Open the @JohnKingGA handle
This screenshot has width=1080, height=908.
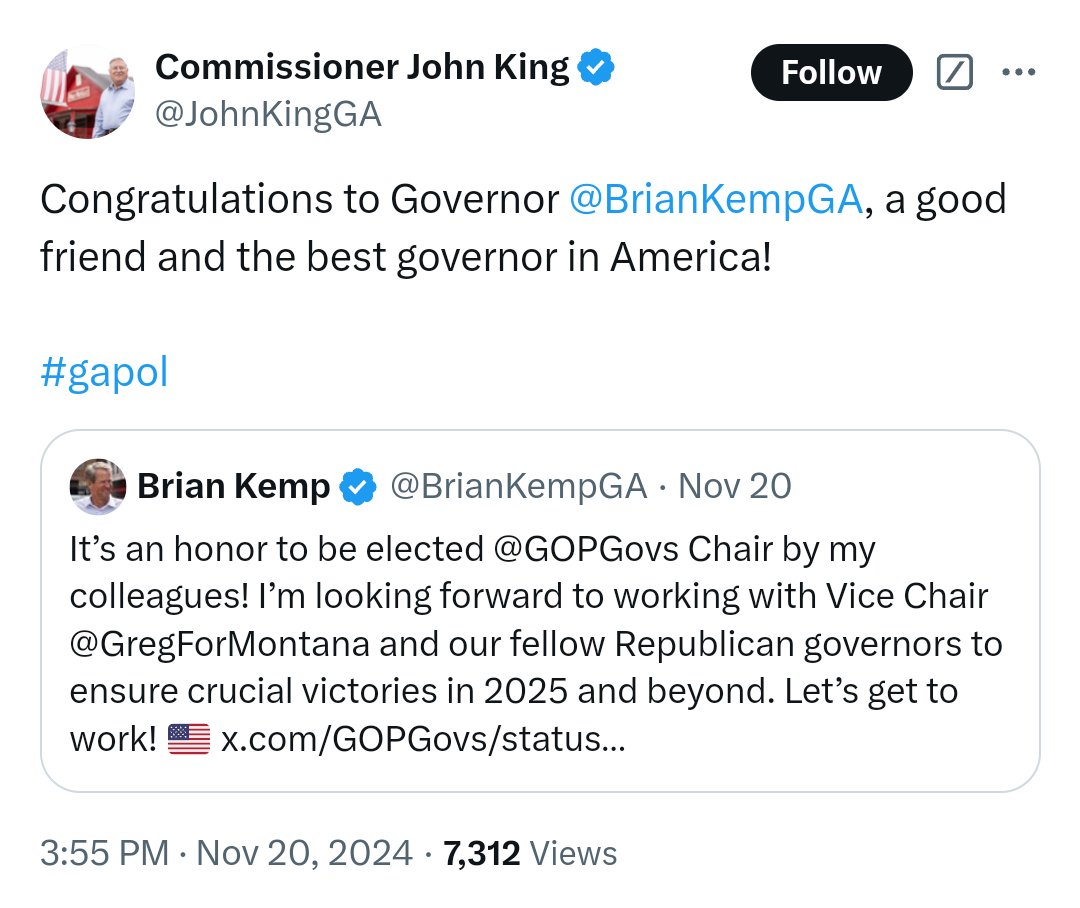(x=268, y=115)
